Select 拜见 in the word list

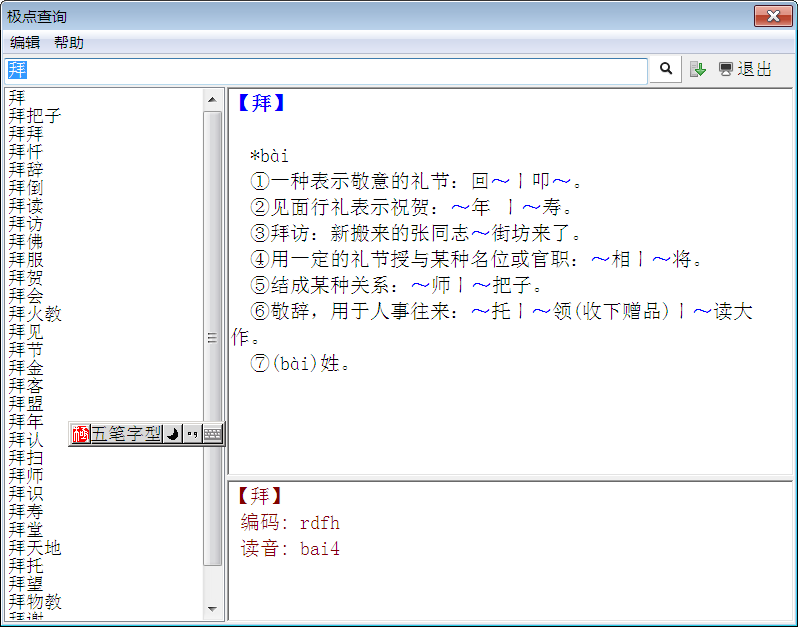(26, 332)
